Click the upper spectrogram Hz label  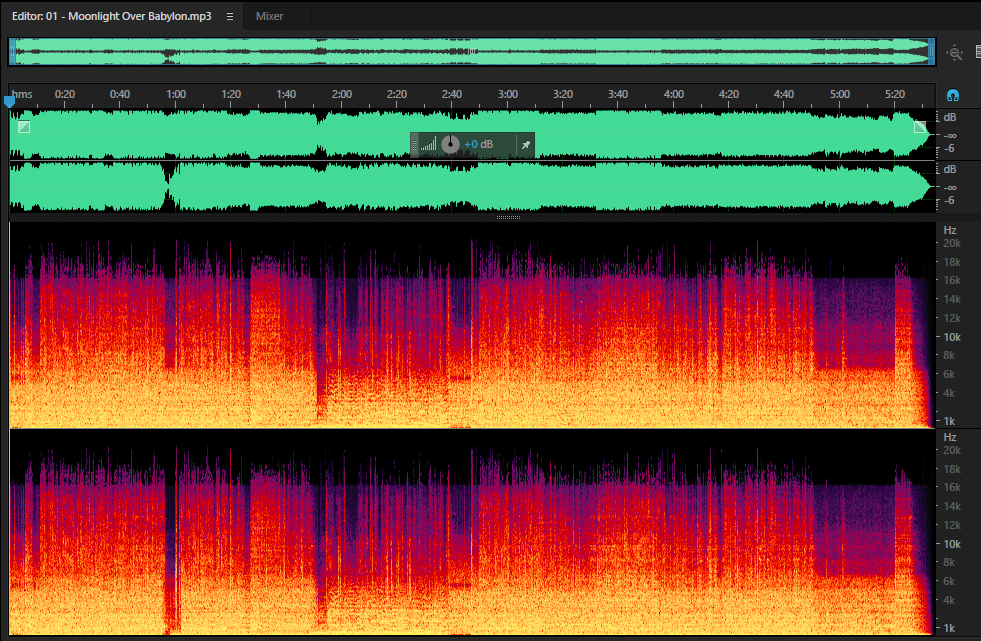(950, 230)
